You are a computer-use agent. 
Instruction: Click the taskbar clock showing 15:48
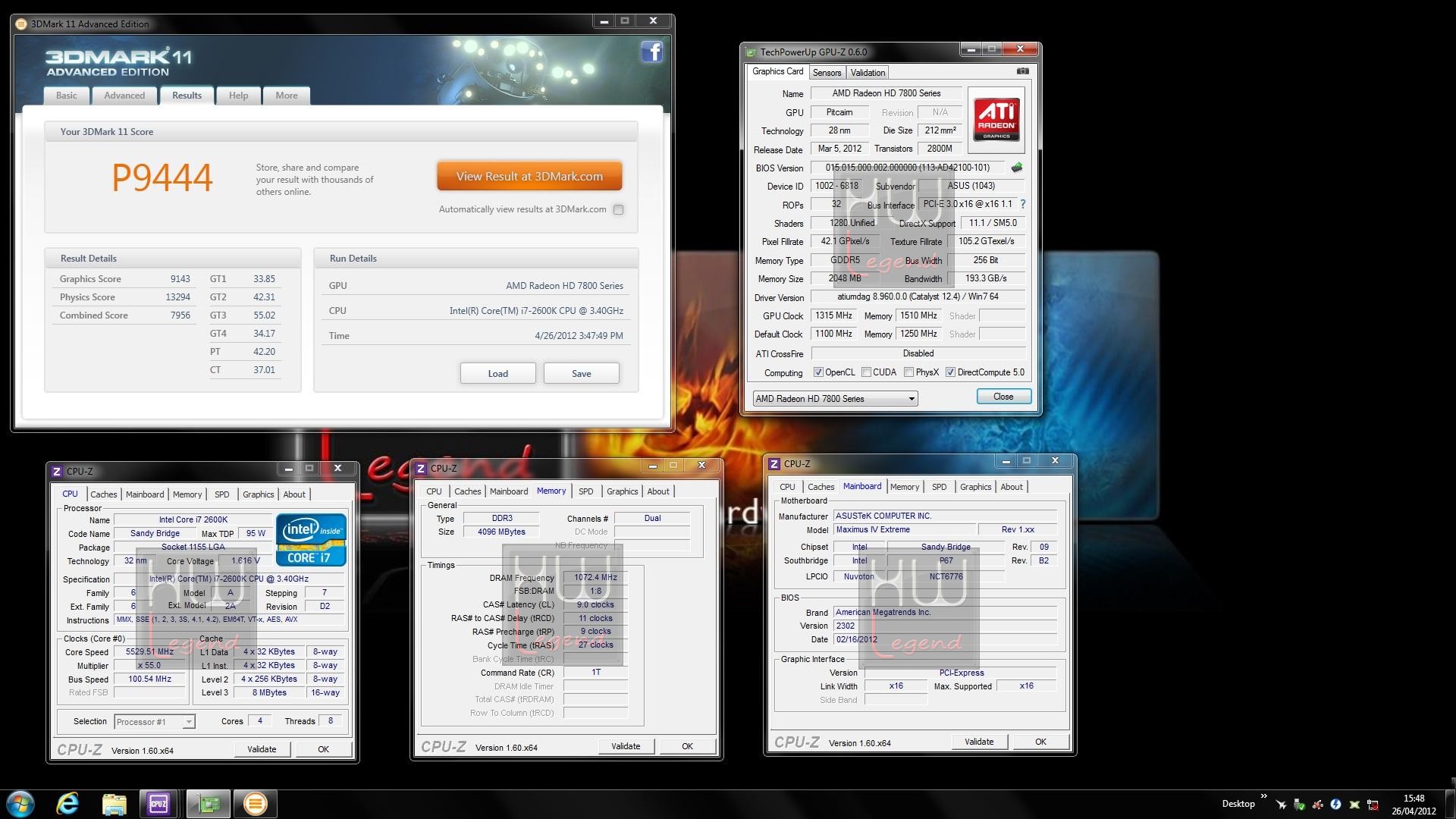coord(1414,804)
